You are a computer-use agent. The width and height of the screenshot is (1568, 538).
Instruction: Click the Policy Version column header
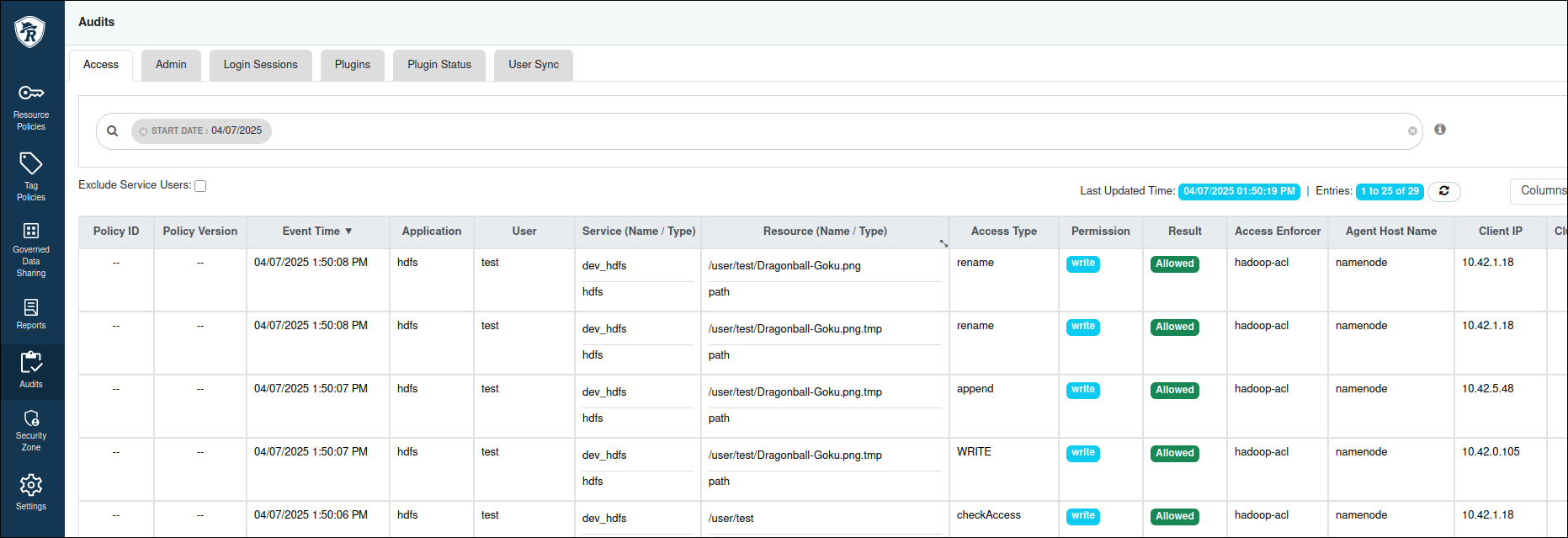coord(200,232)
